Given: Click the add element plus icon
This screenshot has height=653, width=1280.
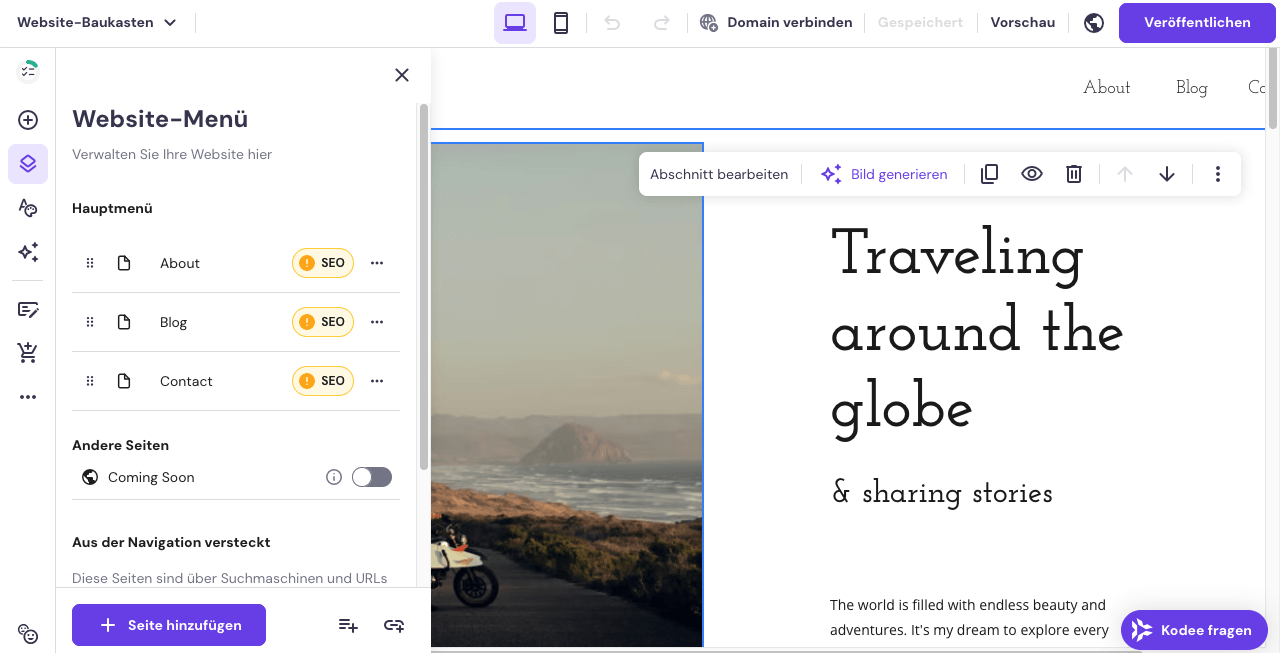Looking at the screenshot, I should tap(28, 120).
